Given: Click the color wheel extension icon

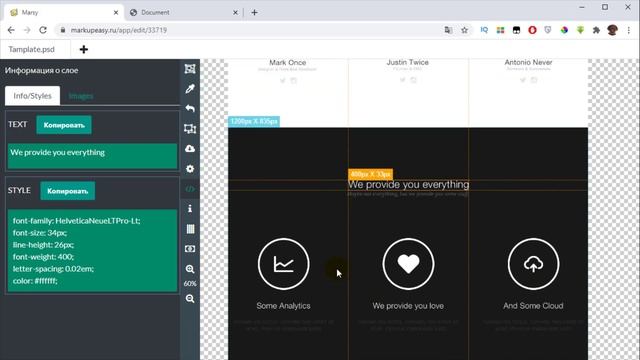Looking at the screenshot, I should [564, 30].
